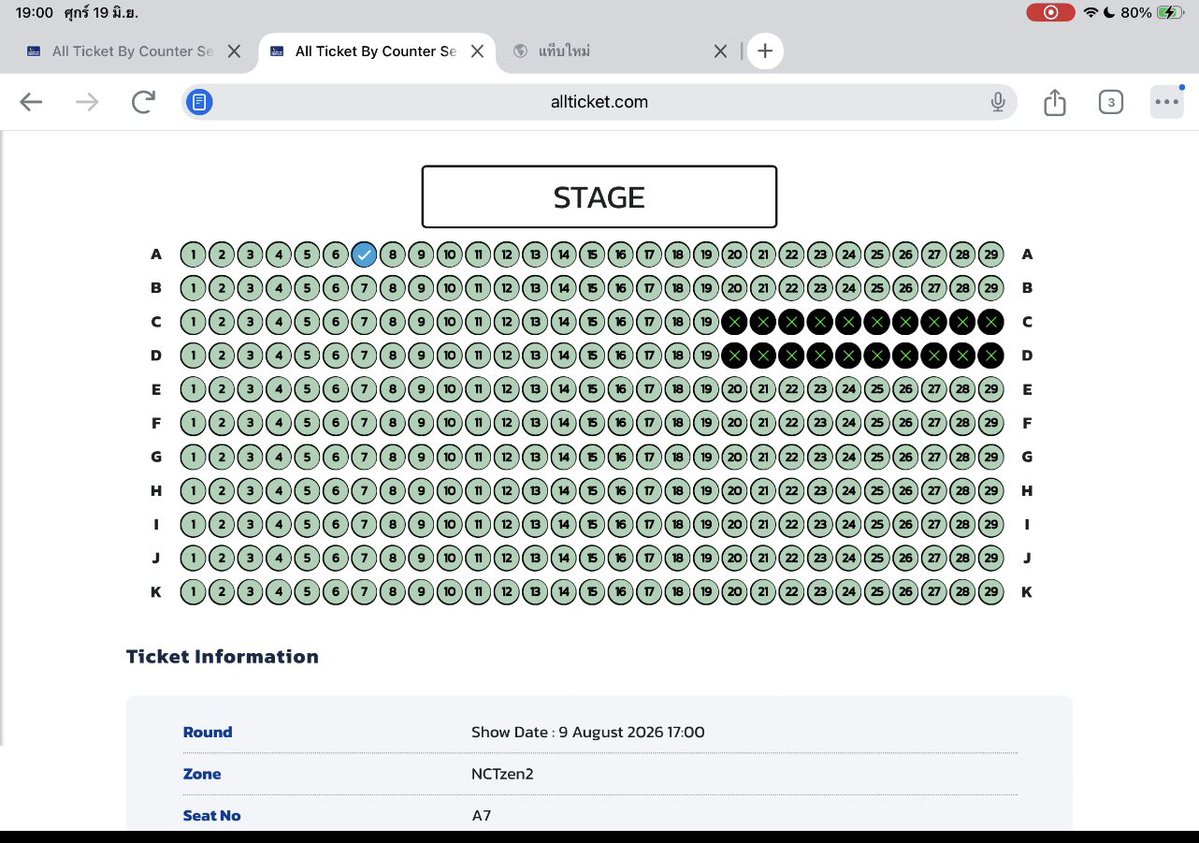The height and width of the screenshot is (843, 1199).
Task: Choose seat 5 in row F
Action: pos(307,422)
